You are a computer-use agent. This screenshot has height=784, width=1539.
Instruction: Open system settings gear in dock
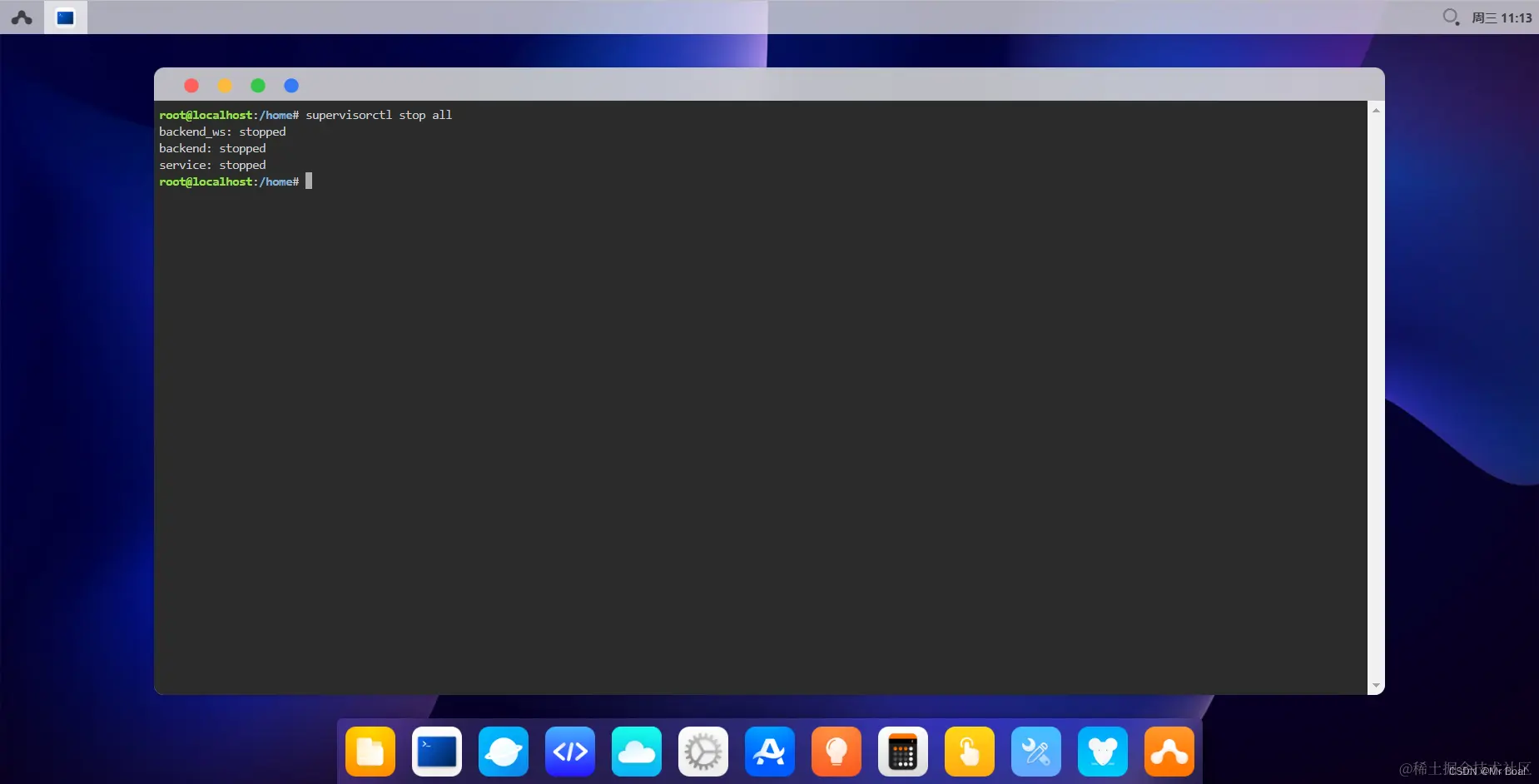703,752
